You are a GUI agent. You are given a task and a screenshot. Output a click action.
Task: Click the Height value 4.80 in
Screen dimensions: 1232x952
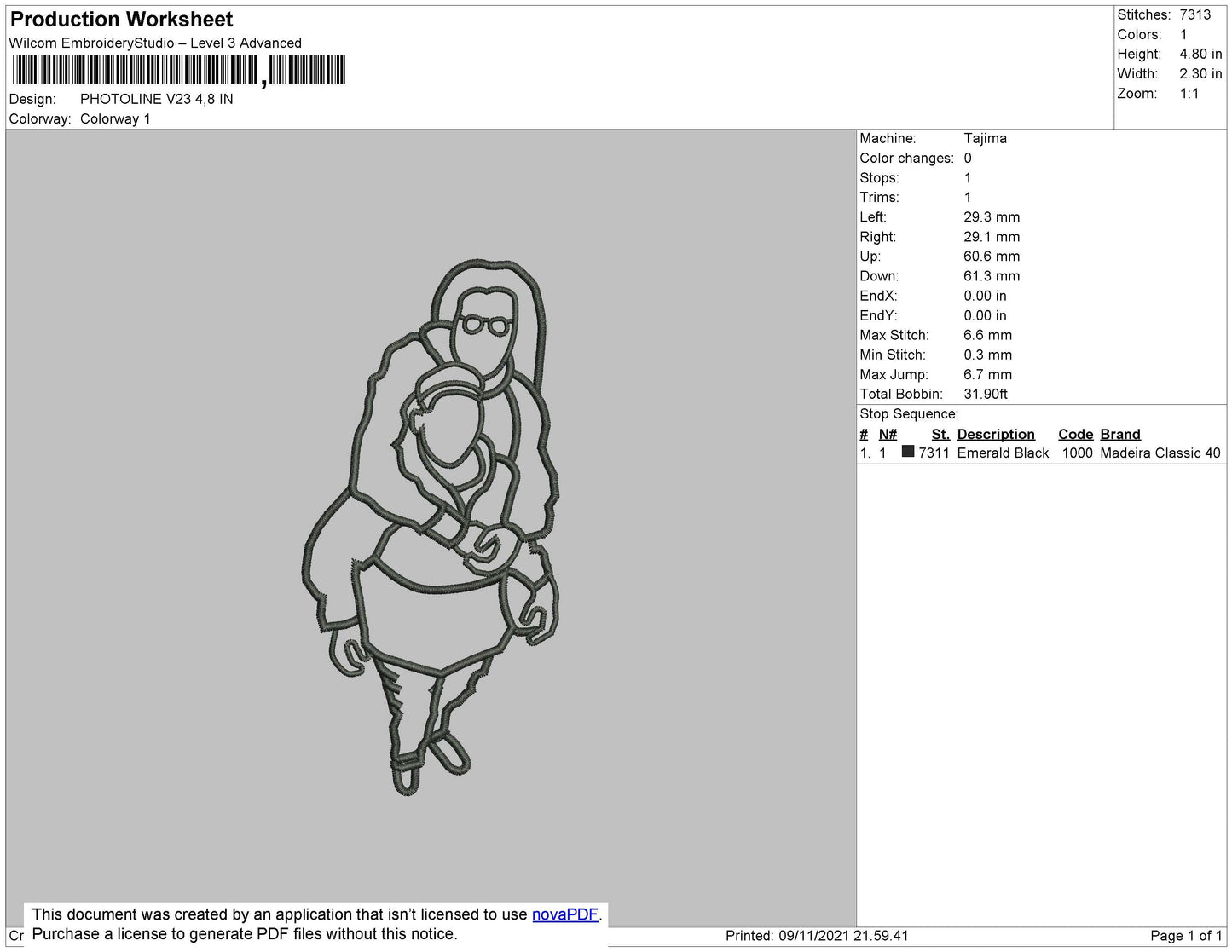click(1200, 54)
